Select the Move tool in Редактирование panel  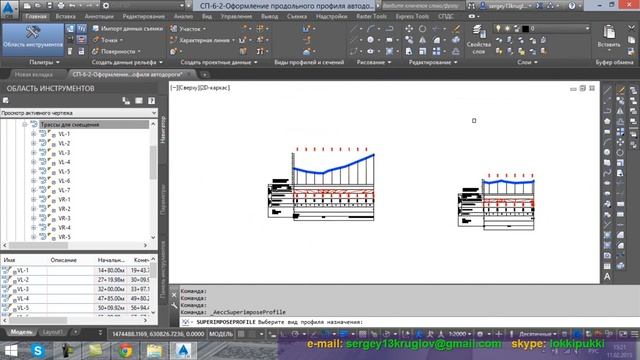click(409, 29)
